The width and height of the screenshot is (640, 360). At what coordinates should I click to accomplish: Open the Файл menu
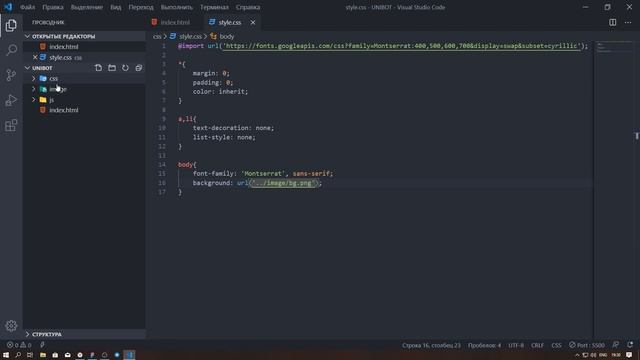[x=27, y=7]
